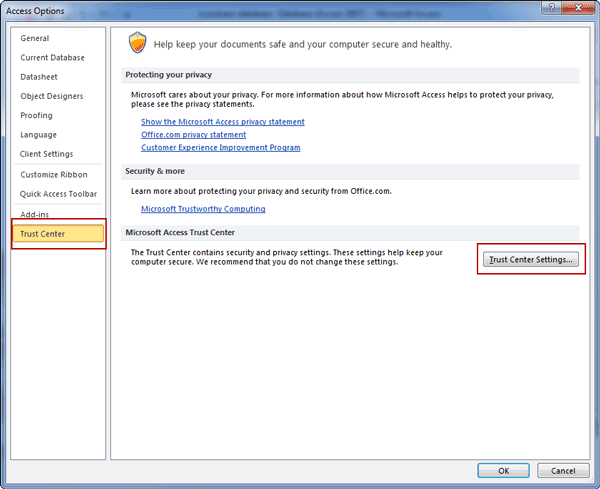This screenshot has width=600, height=489.
Task: Confirm with the OK button
Action: 504,471
